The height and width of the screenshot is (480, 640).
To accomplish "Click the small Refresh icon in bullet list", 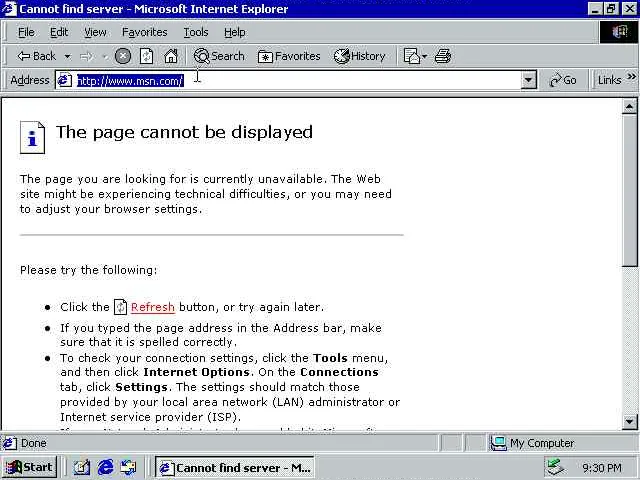I will (x=120, y=307).
